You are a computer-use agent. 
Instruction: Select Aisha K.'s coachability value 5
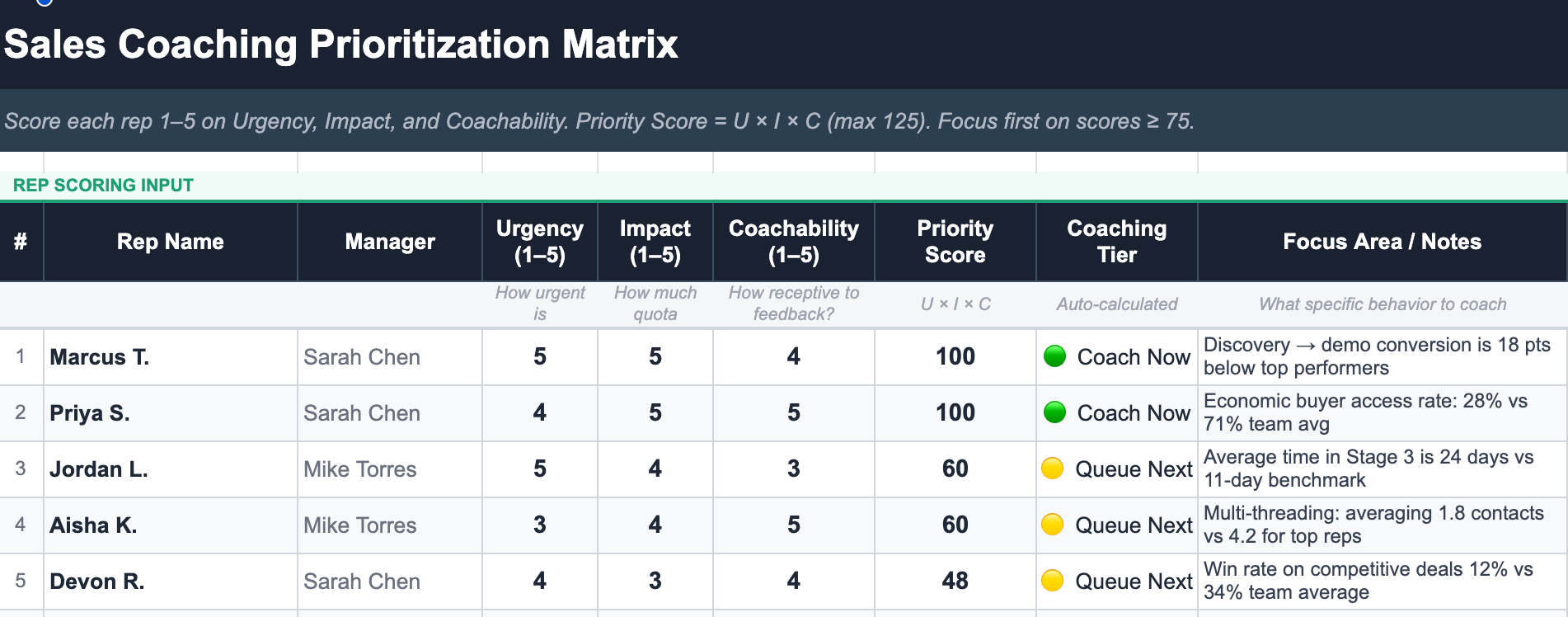[794, 525]
